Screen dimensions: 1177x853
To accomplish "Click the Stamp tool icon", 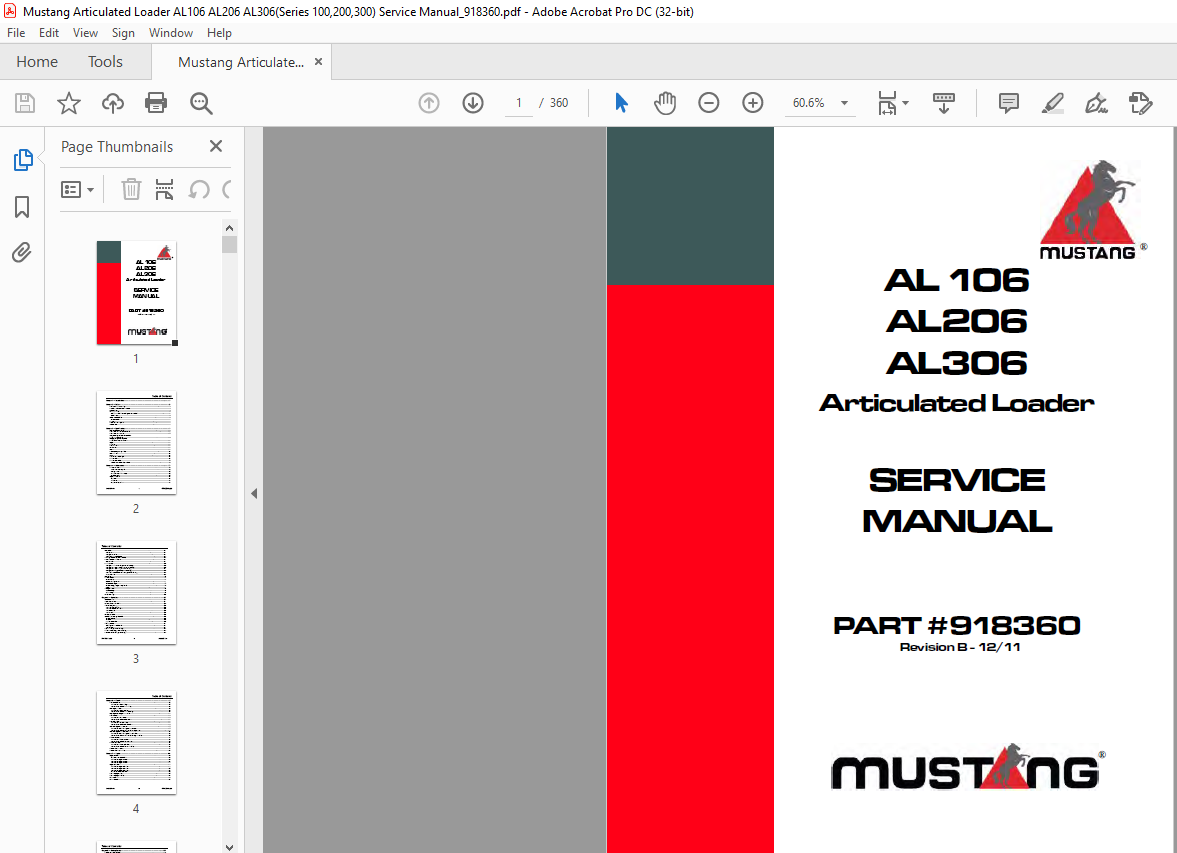I will (1140, 103).
